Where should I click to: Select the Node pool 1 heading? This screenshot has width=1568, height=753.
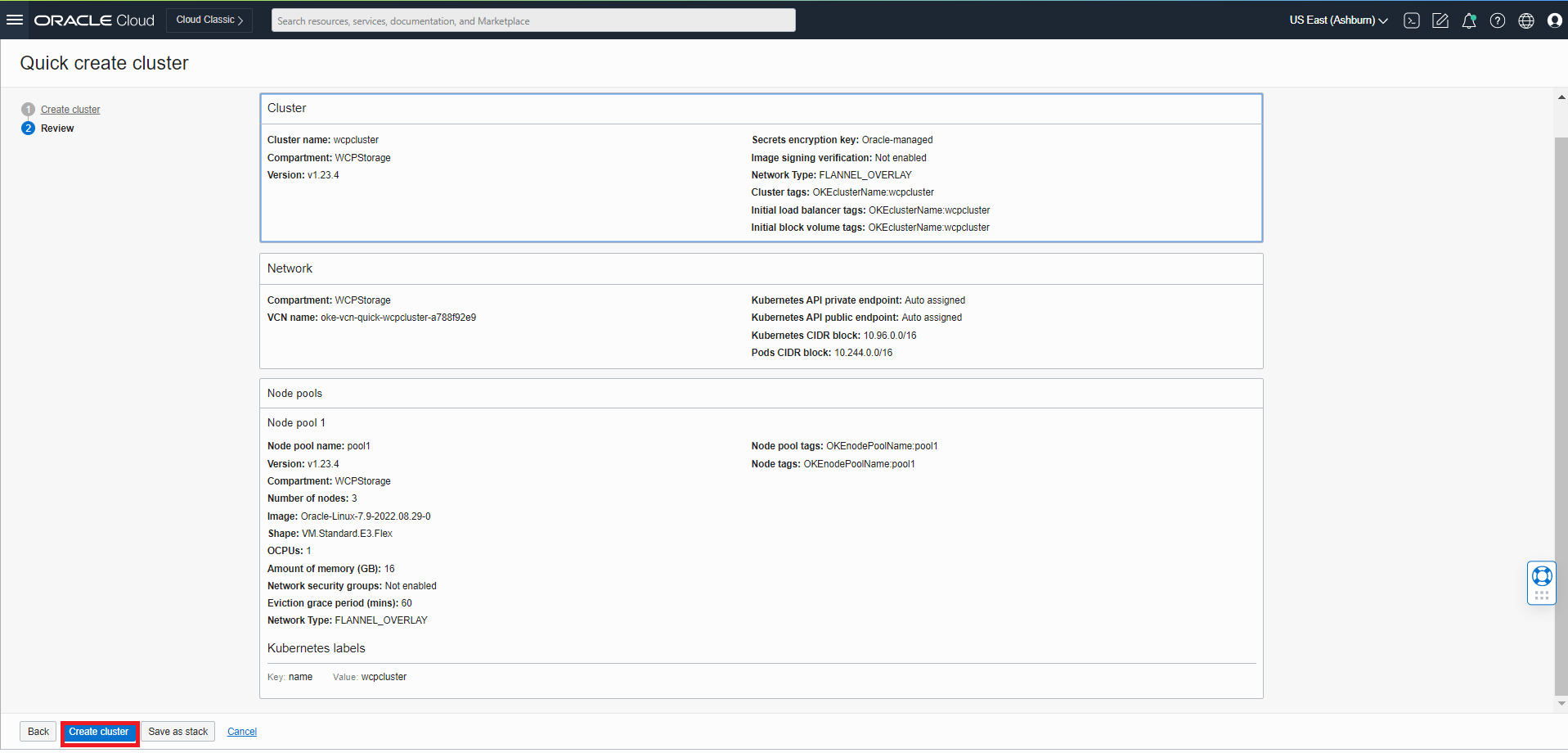click(x=296, y=423)
